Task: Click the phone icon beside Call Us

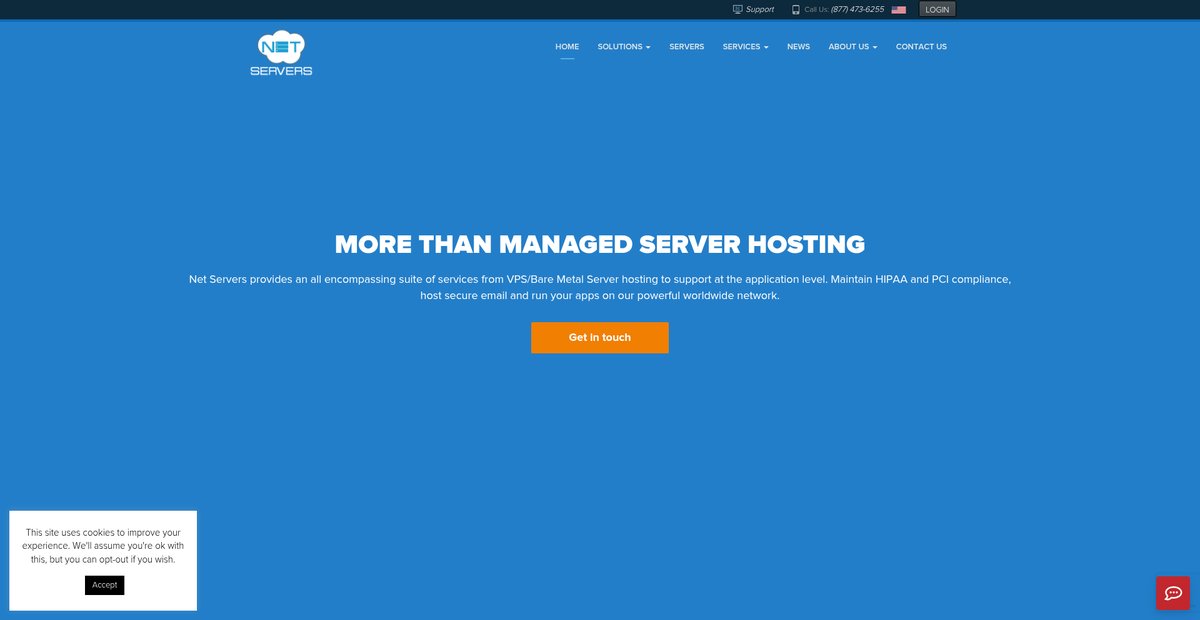Action: click(796, 9)
